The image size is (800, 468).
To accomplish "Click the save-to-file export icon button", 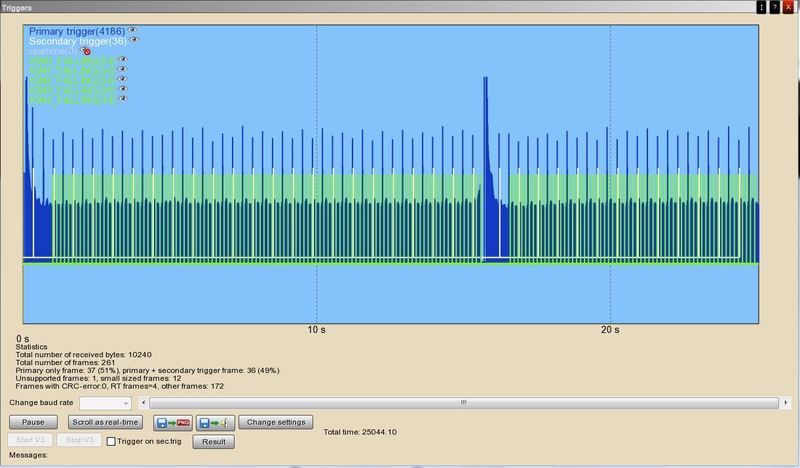I will click(214, 422).
